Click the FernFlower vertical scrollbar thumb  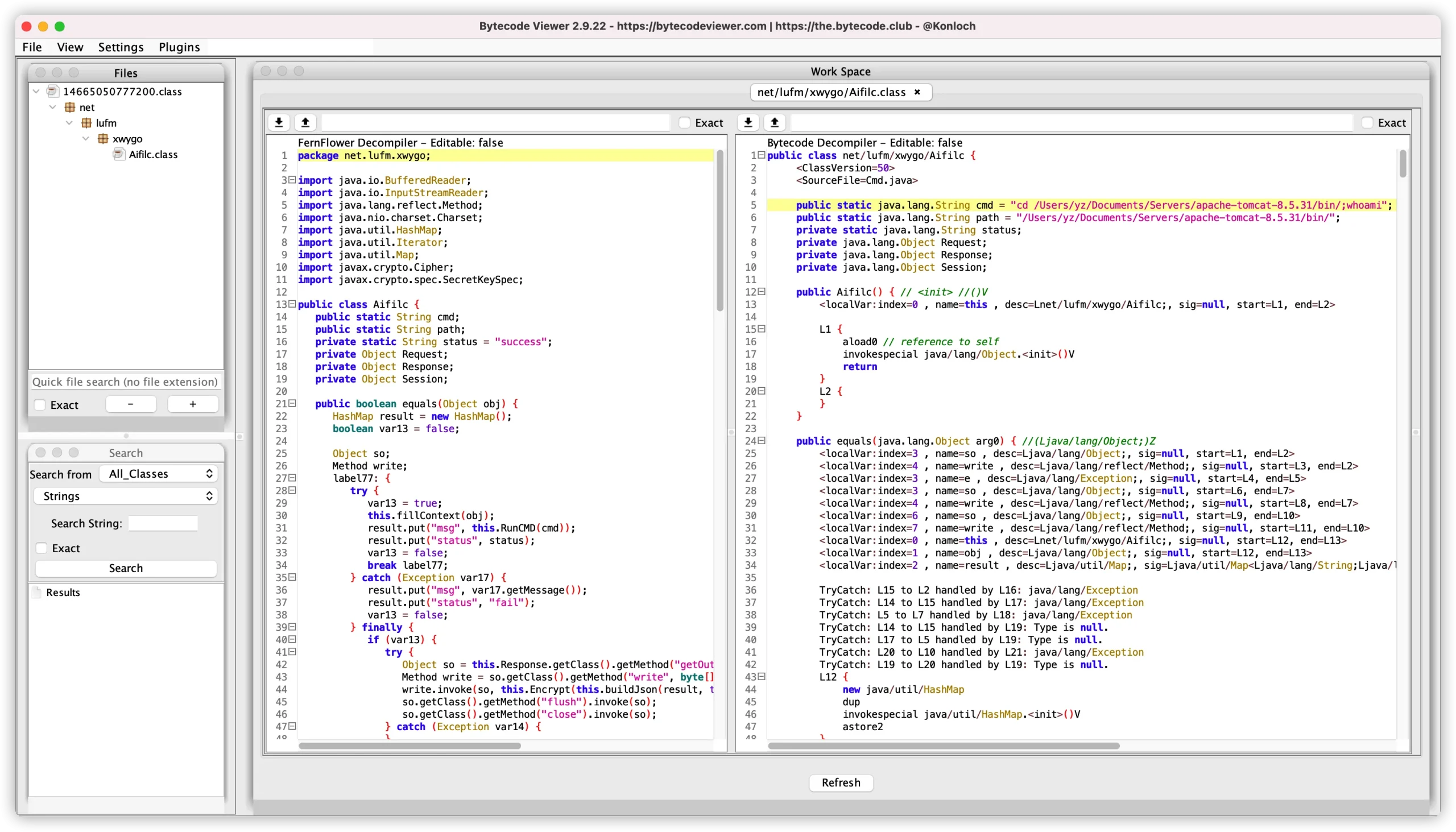pos(719,230)
